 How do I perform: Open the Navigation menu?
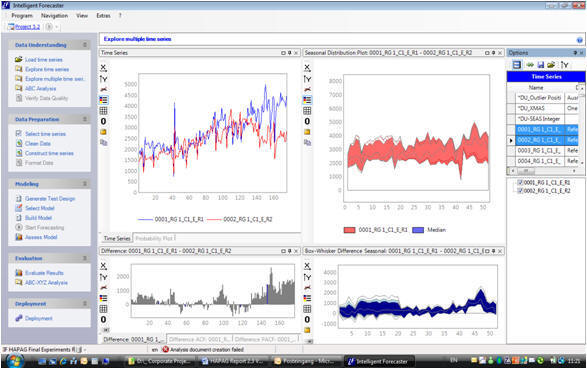[x=54, y=16]
